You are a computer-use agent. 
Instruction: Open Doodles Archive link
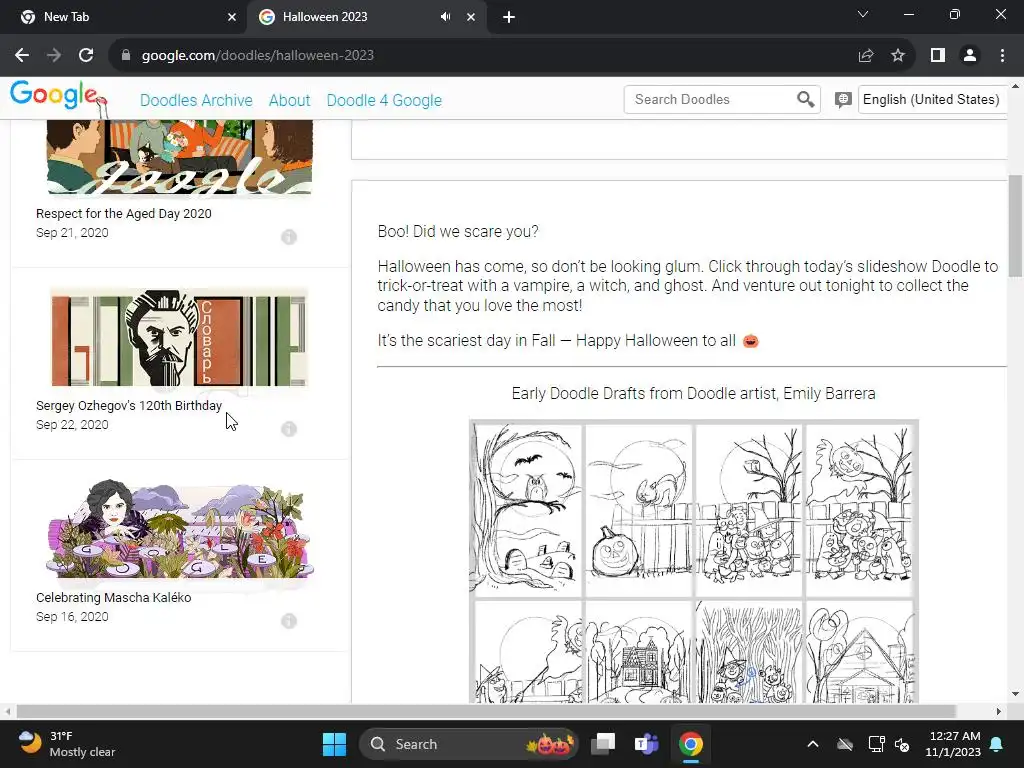click(x=196, y=100)
